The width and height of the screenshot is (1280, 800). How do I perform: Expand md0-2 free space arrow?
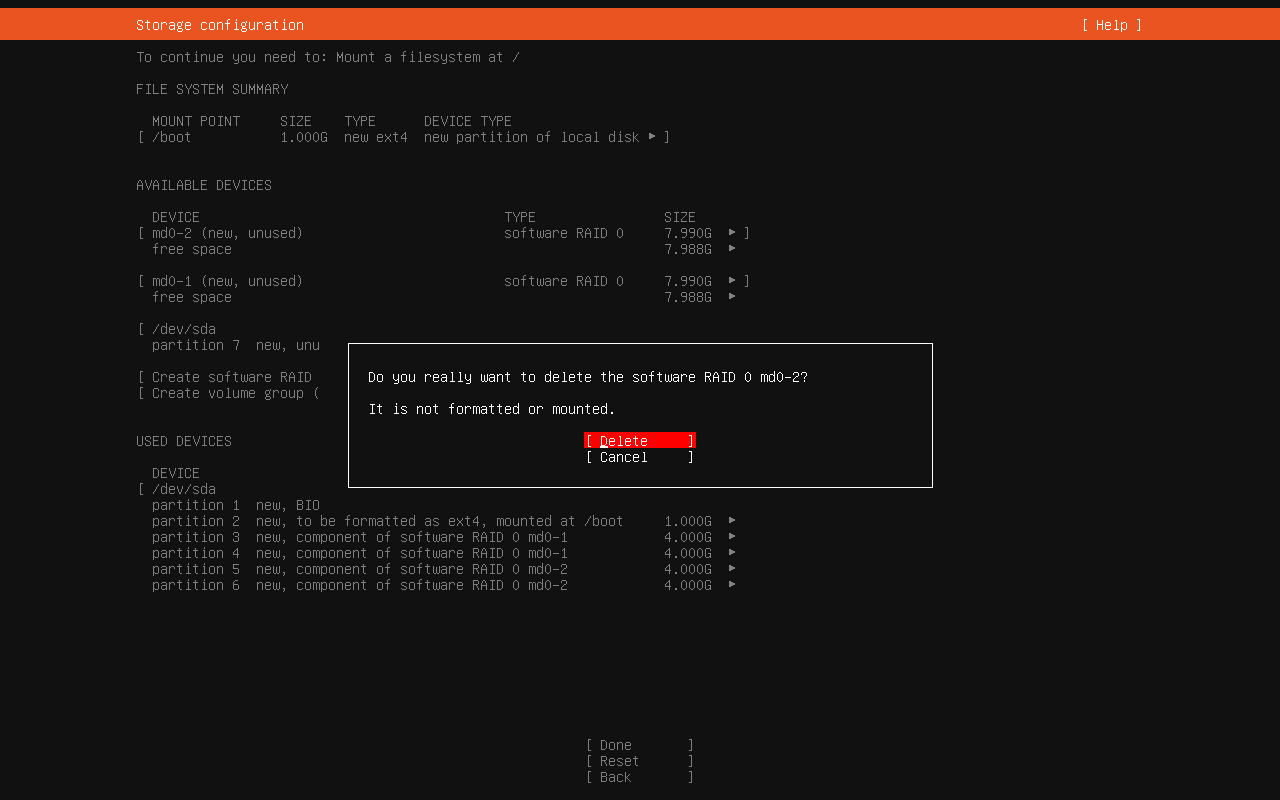732,249
